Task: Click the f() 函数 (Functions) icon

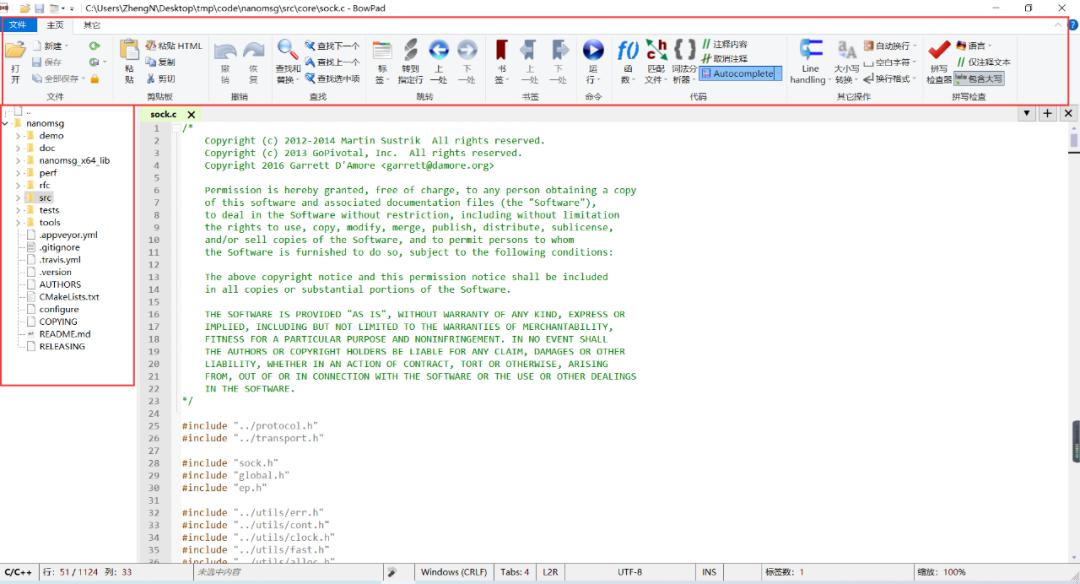Action: coord(627,50)
